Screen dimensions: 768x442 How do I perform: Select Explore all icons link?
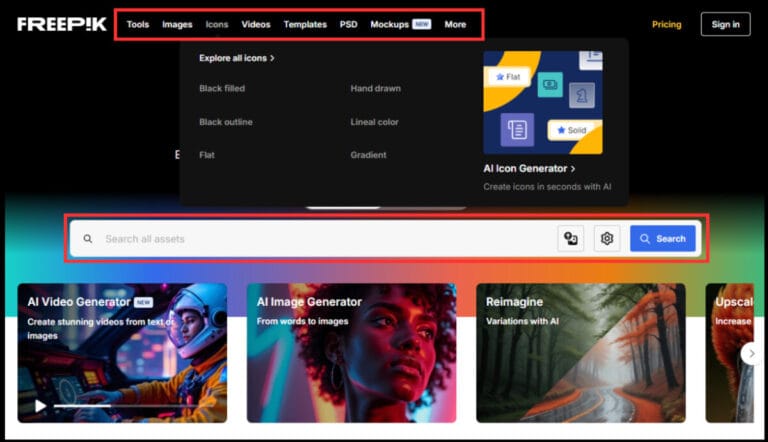(x=236, y=58)
